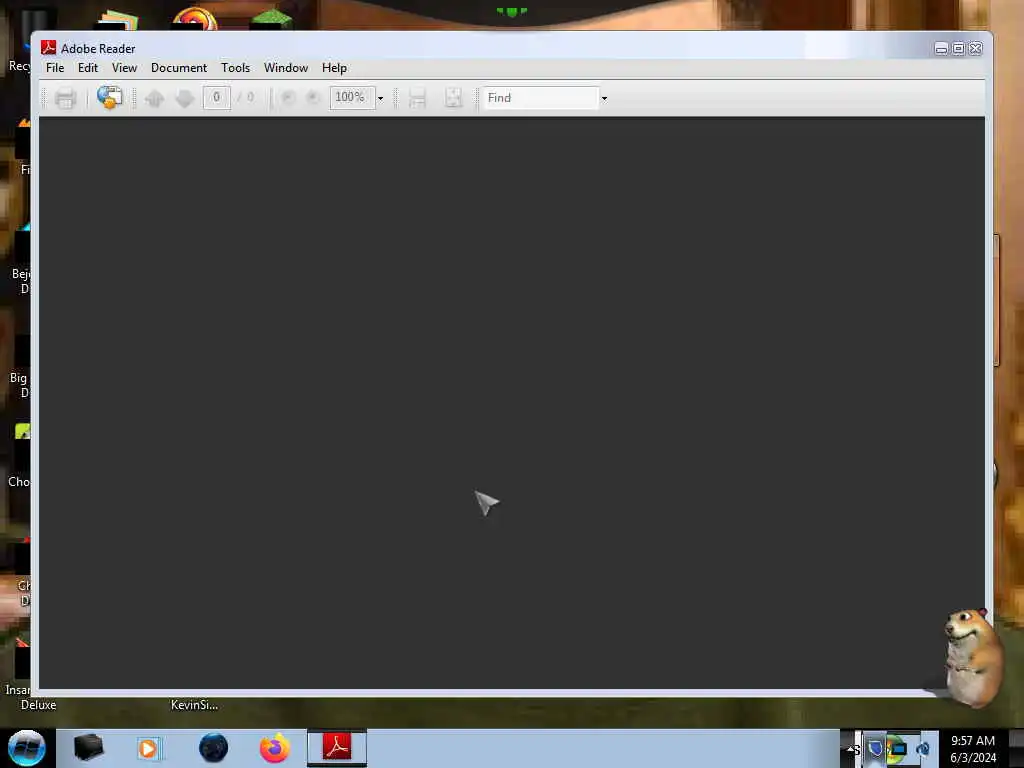Select the scrolling page view icon

(x=417, y=98)
